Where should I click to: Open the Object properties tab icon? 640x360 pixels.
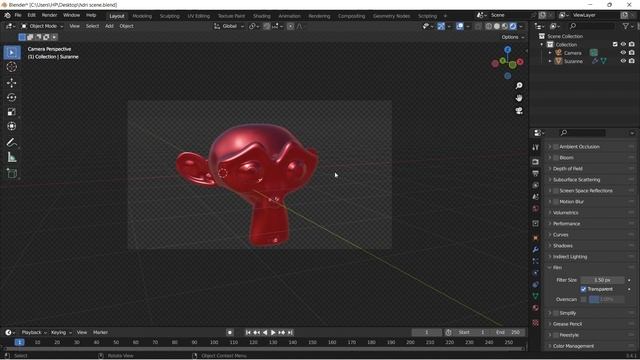[x=536, y=238]
